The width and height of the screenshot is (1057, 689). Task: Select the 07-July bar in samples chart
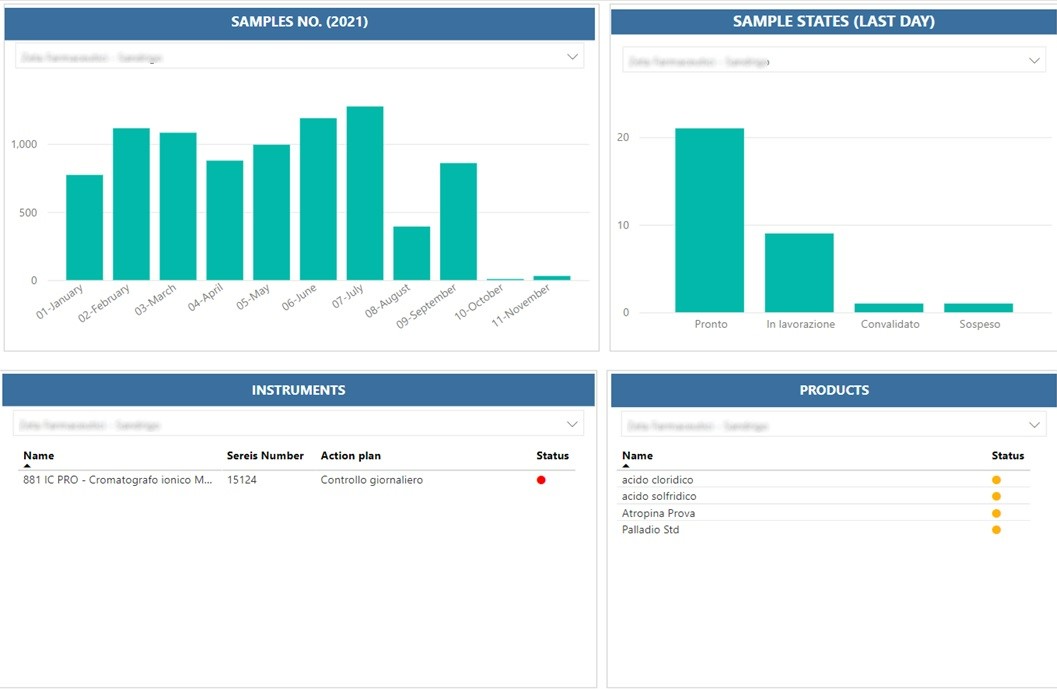coord(365,193)
